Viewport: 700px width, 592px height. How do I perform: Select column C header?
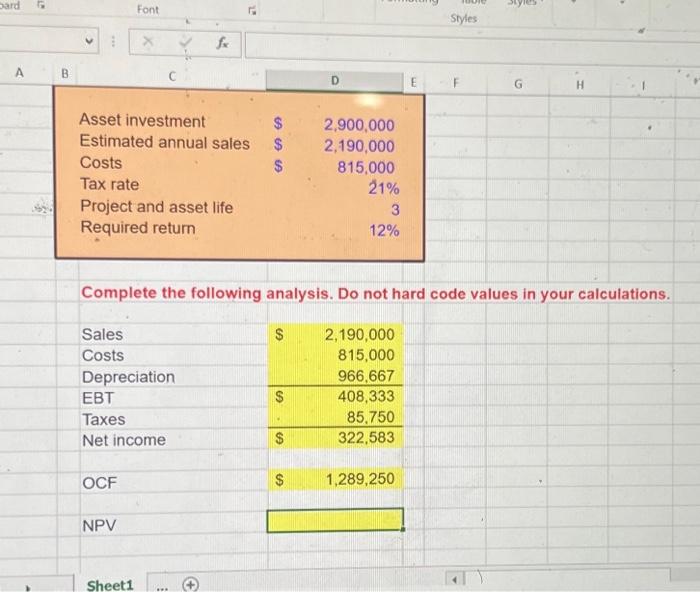pos(172,76)
